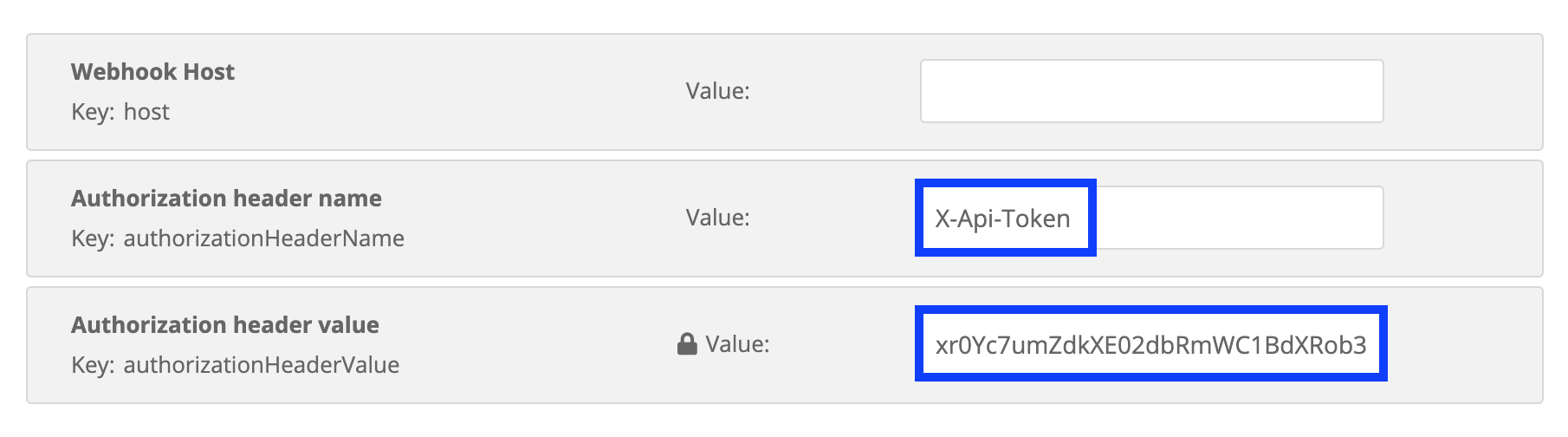Click the Webhook Host heading
Viewport: 1568px width, 437px height.
(x=152, y=71)
